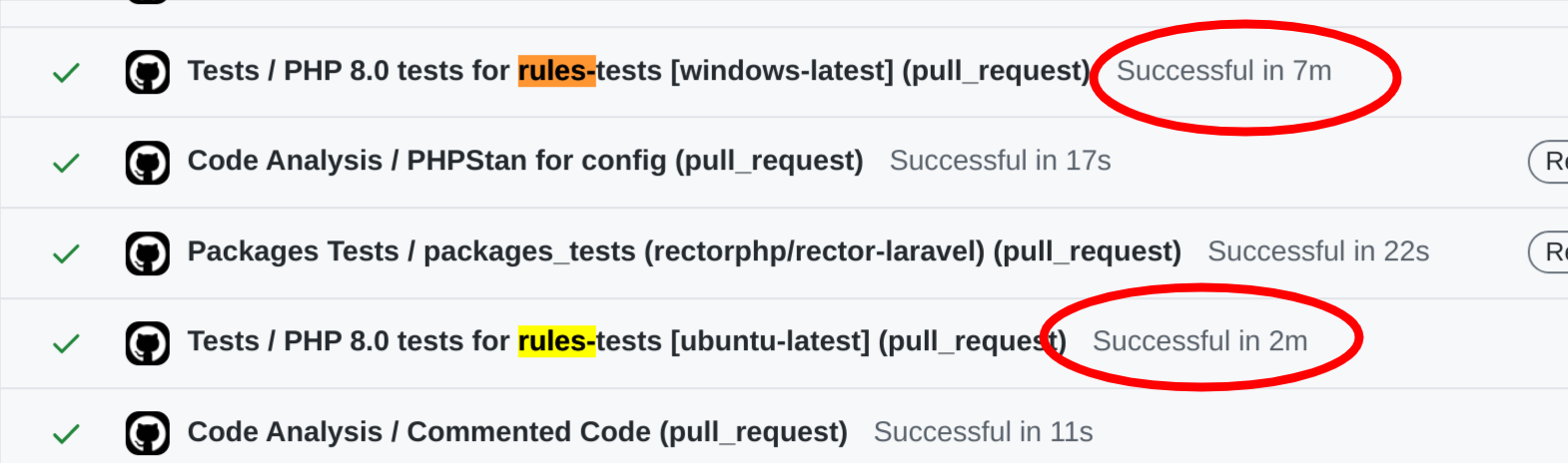1568x463 pixels.
Task: Open Packages Tests rector-laravel check details
Action: point(684,251)
